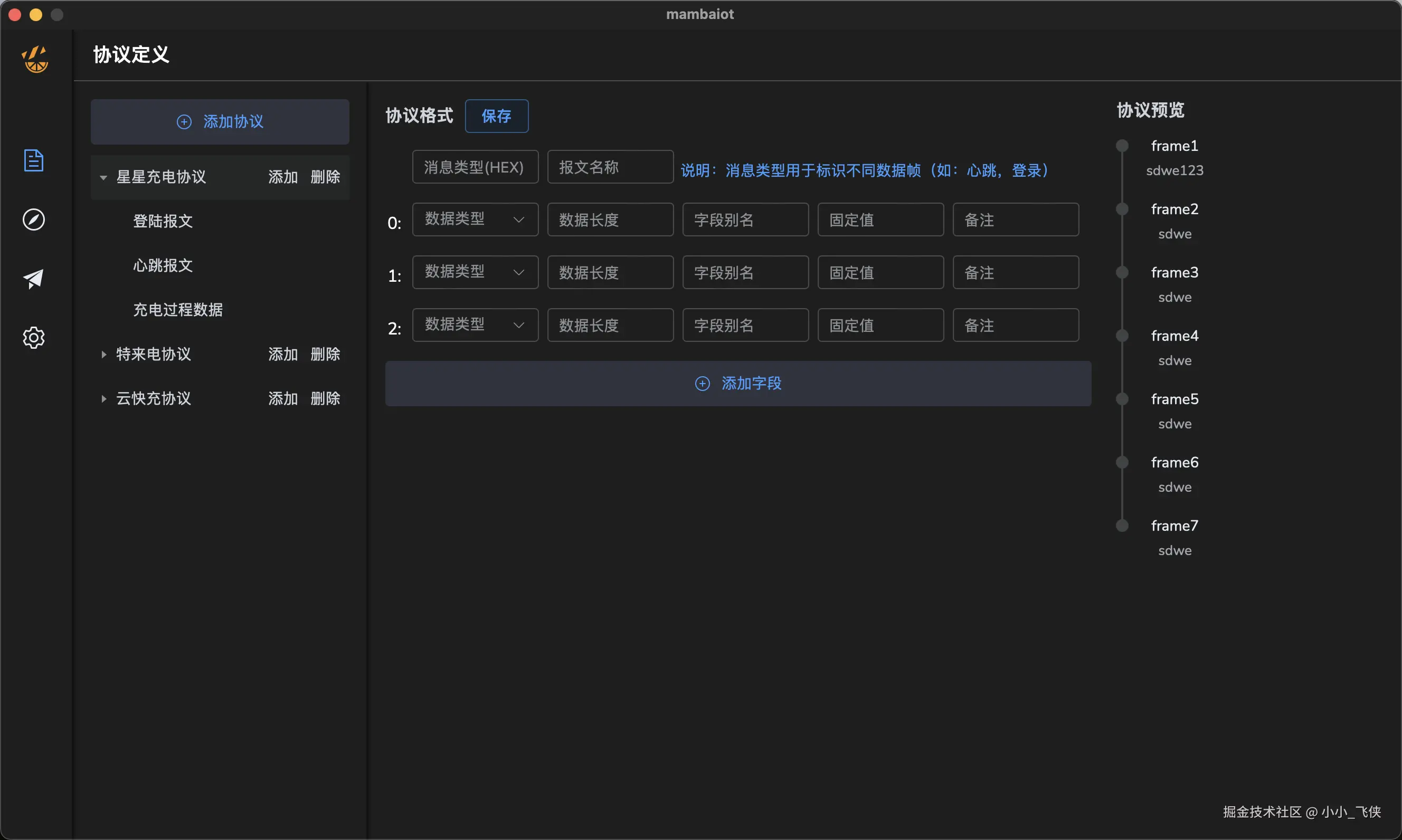The height and width of the screenshot is (840, 1402).
Task: Select 登陆报文 in protocol tree
Action: click(x=163, y=221)
